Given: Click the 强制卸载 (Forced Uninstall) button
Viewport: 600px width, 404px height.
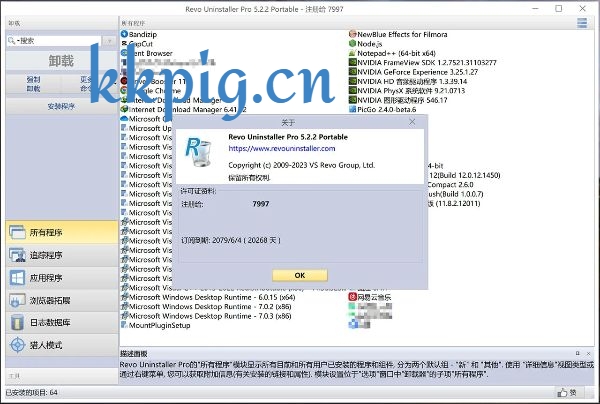Looking at the screenshot, I should pos(33,84).
